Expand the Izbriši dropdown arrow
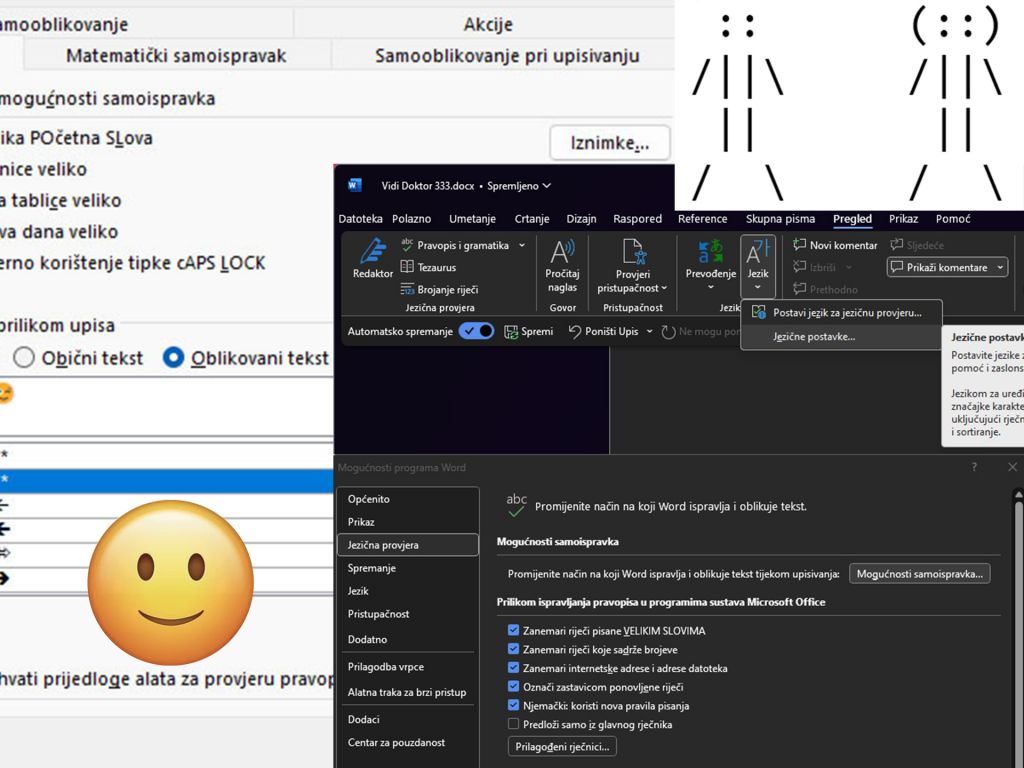Image resolution: width=1024 pixels, height=768 pixels. 848,267
